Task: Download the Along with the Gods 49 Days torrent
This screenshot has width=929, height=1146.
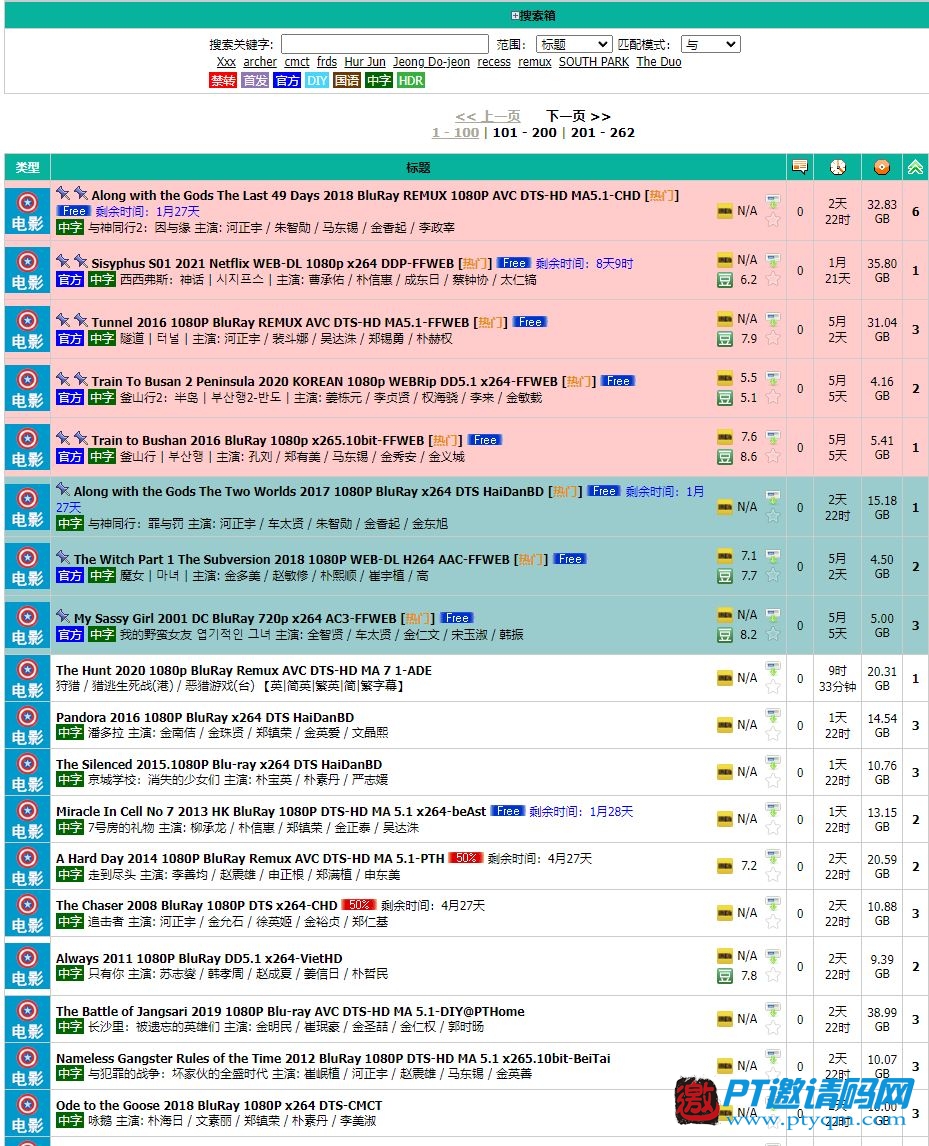Action: [x=773, y=200]
